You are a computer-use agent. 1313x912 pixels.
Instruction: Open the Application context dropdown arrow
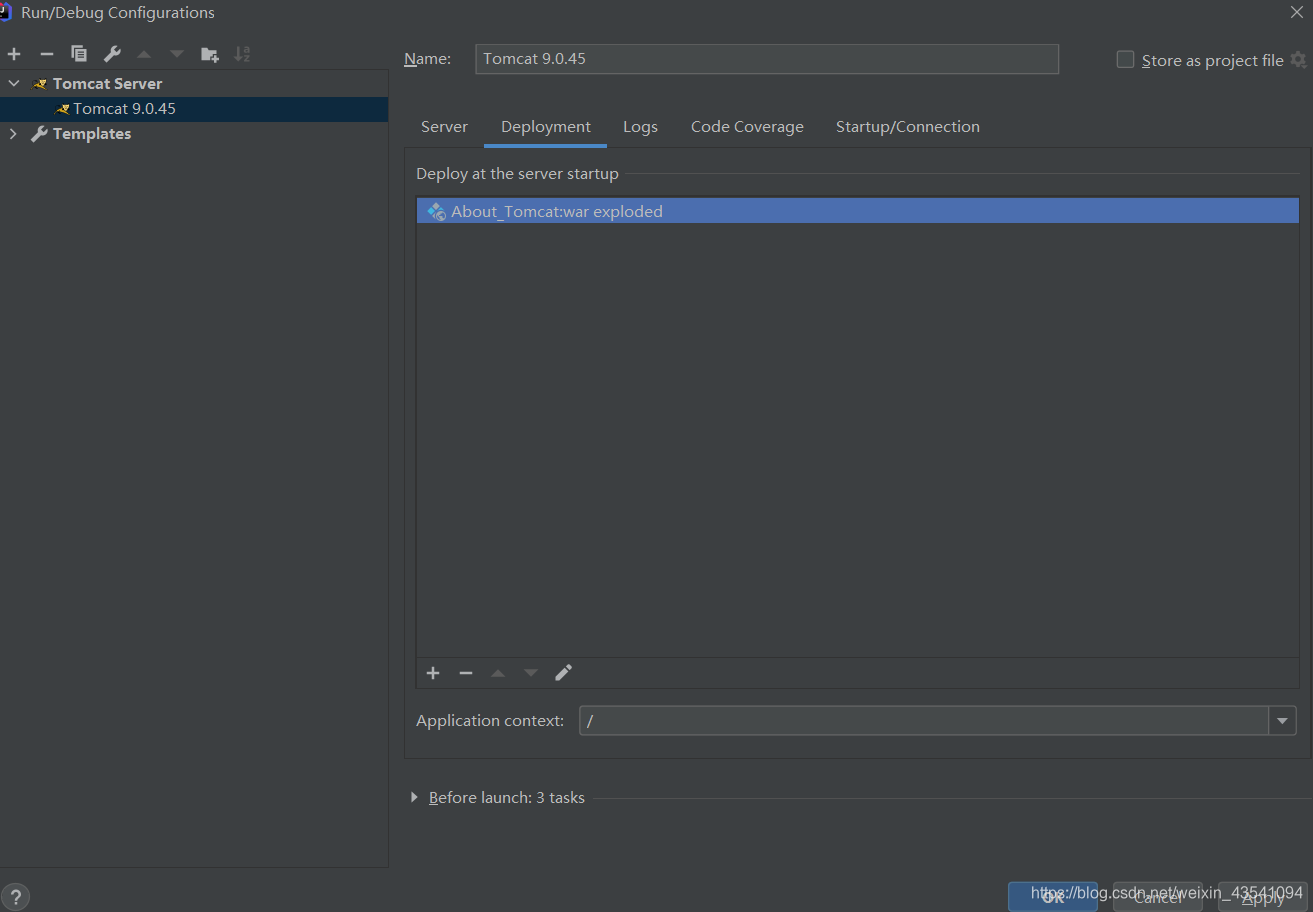(x=1283, y=720)
